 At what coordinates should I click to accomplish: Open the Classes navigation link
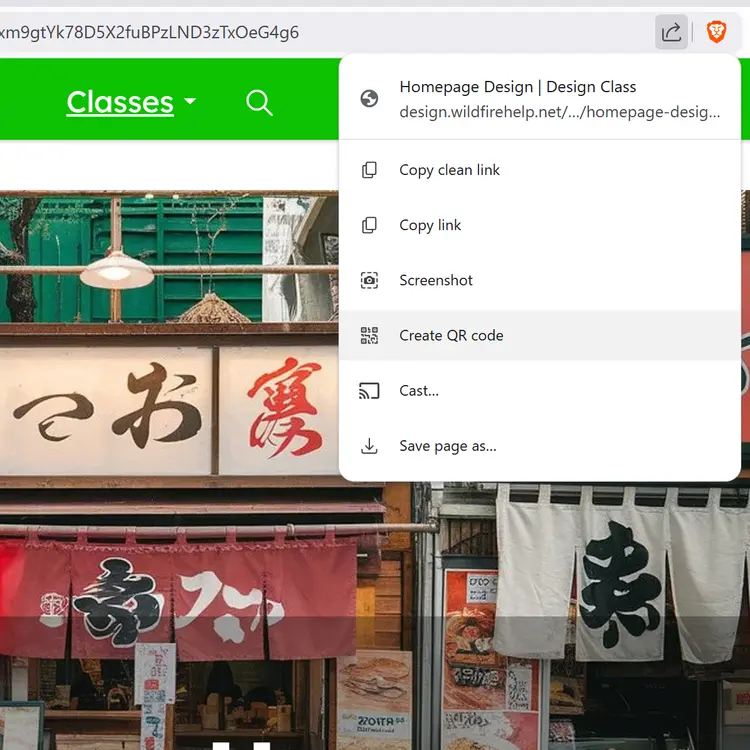tap(120, 102)
